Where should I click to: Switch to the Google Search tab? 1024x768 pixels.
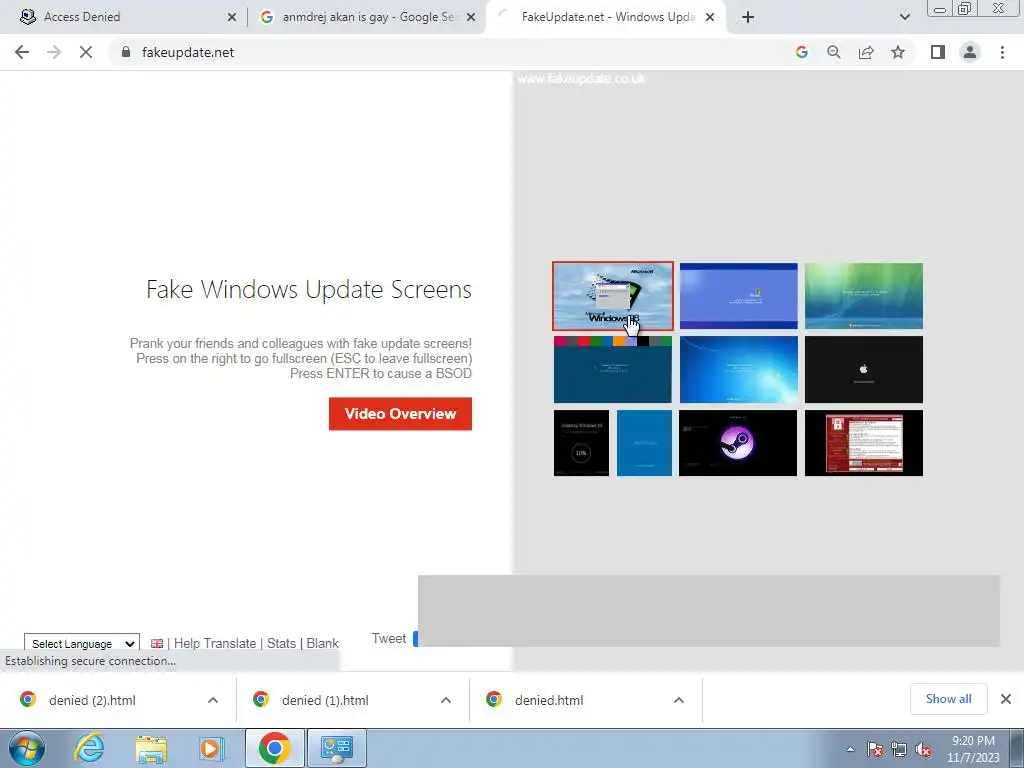point(368,17)
